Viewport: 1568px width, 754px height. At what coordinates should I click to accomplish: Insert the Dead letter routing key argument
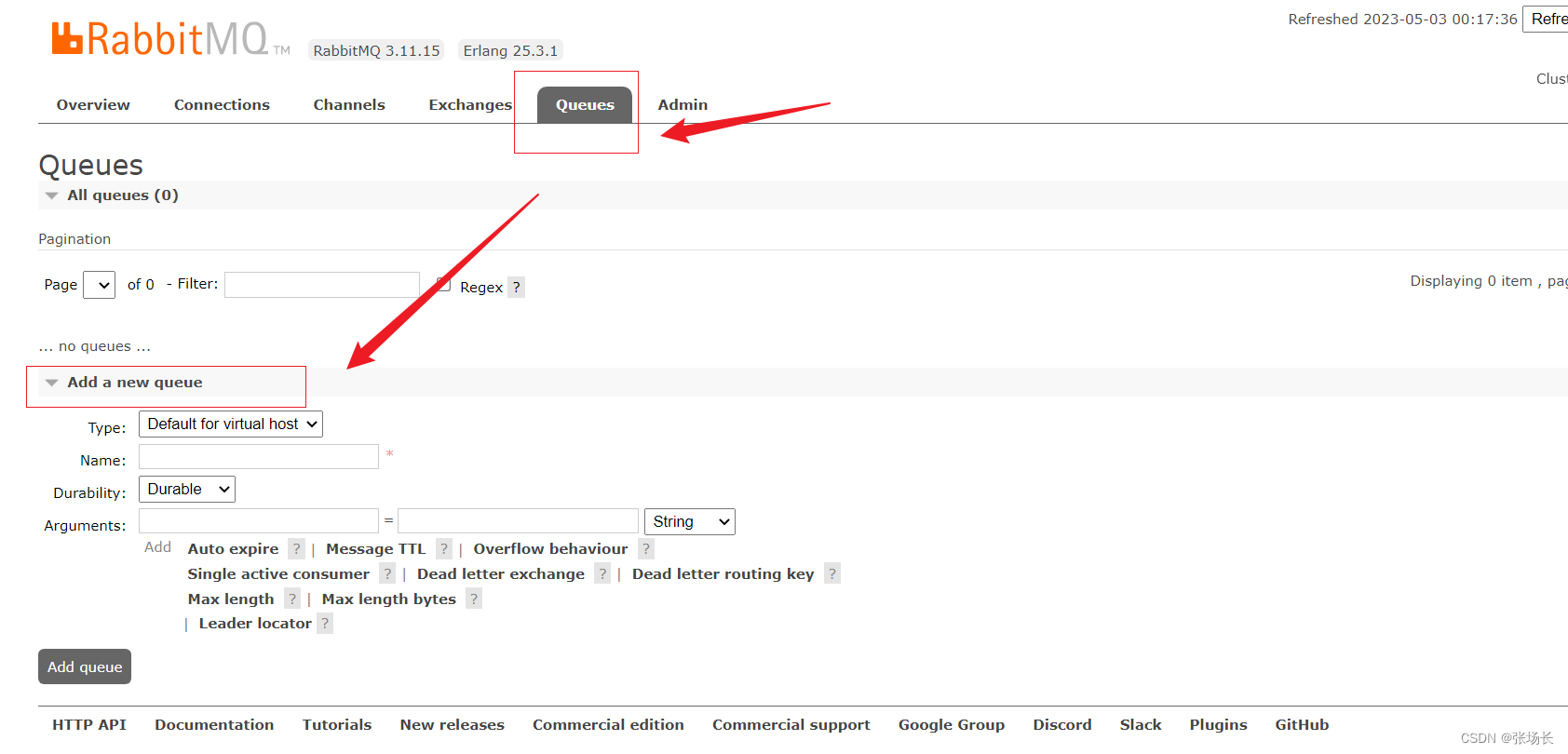[723, 574]
